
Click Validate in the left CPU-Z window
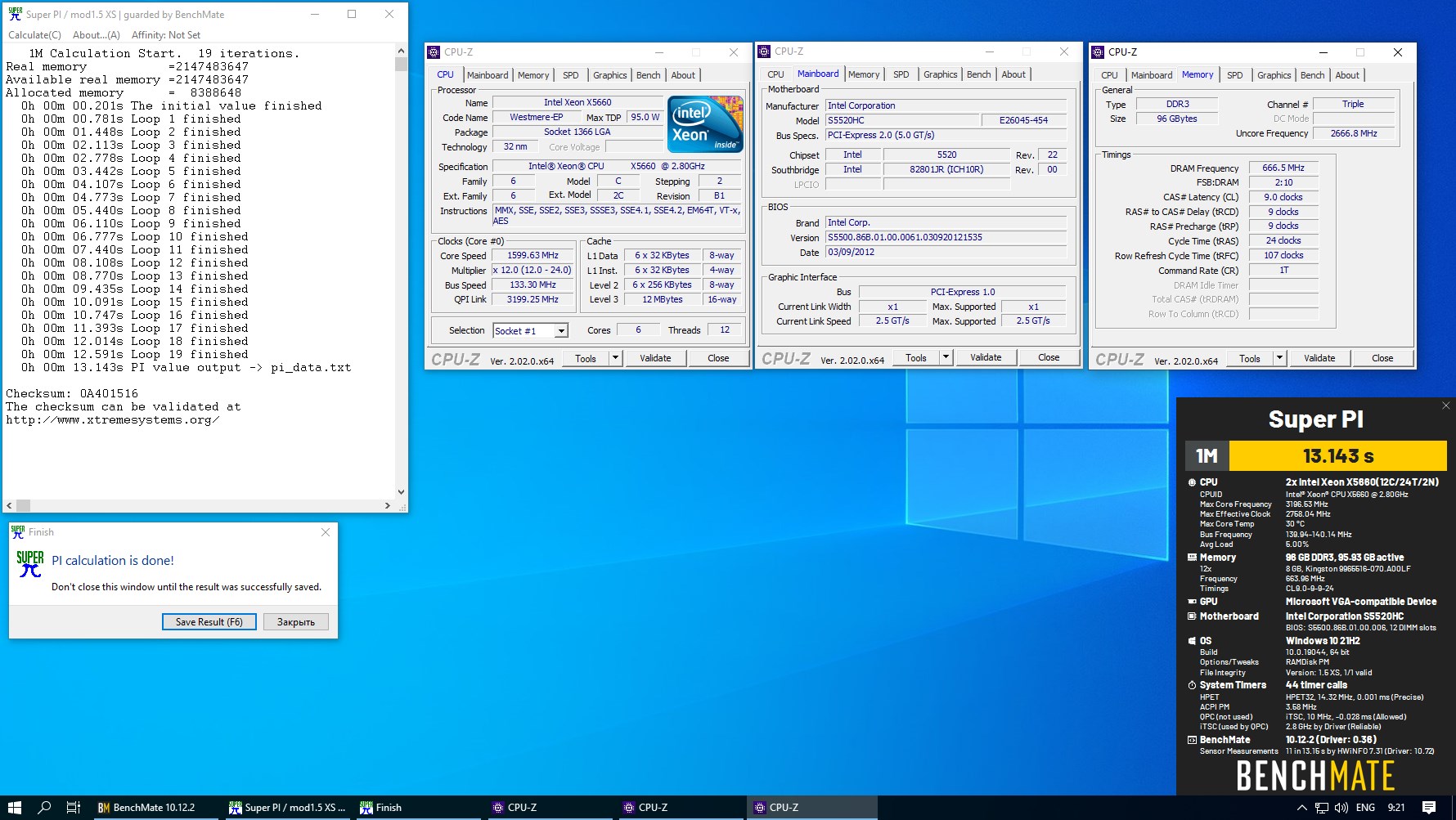point(655,358)
